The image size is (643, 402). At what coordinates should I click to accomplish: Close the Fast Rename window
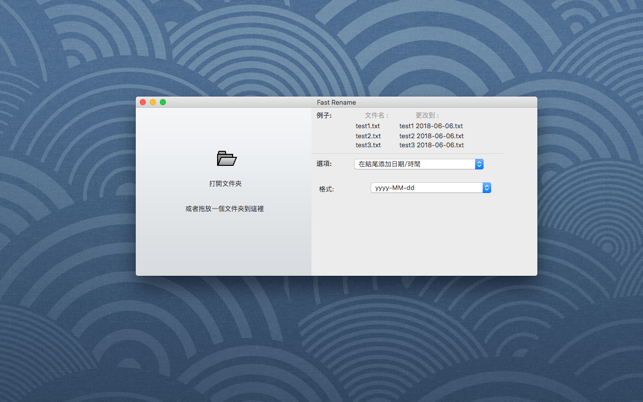point(143,102)
